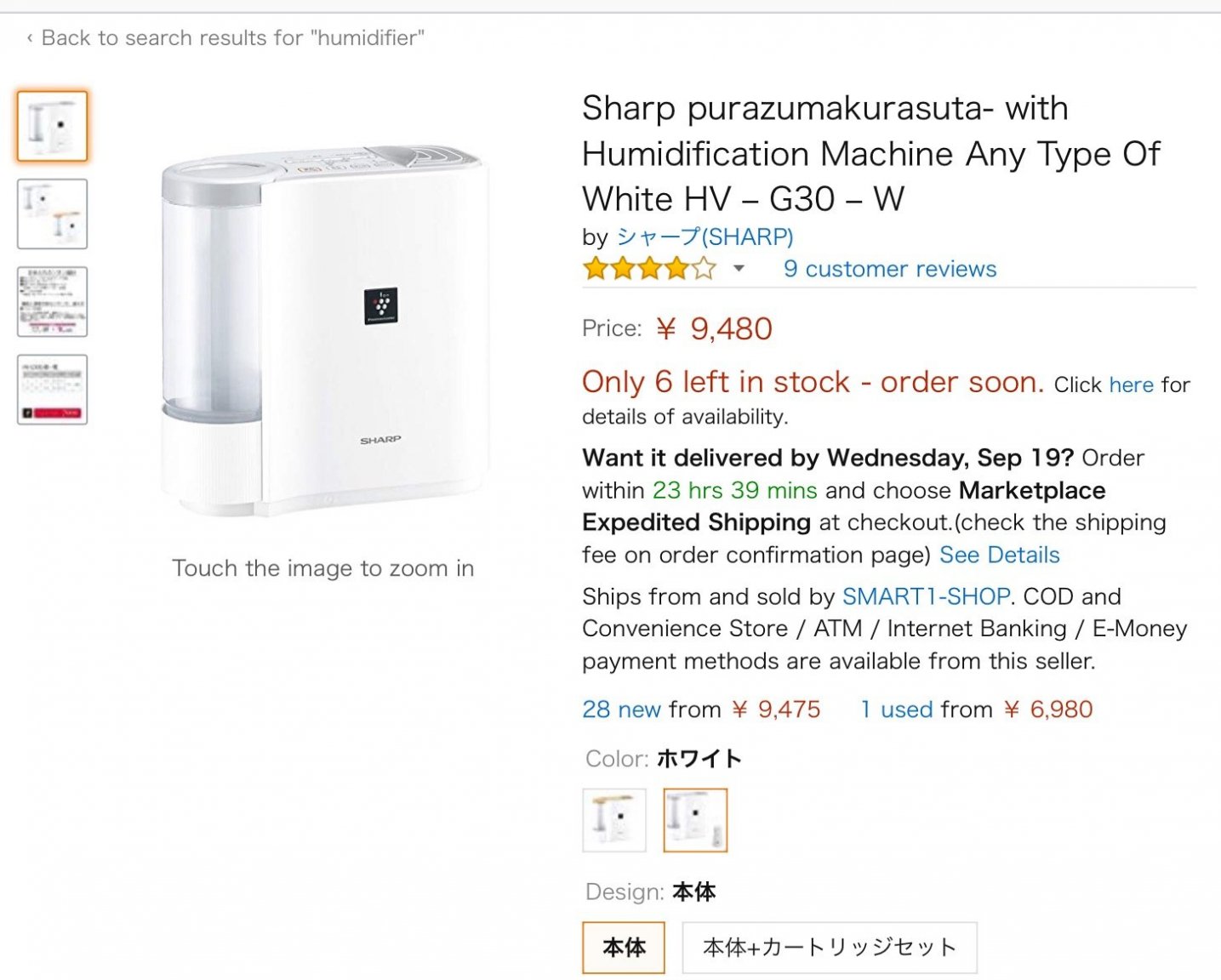
Task: Open the シャープ(SHARP) brand link
Action: [705, 236]
